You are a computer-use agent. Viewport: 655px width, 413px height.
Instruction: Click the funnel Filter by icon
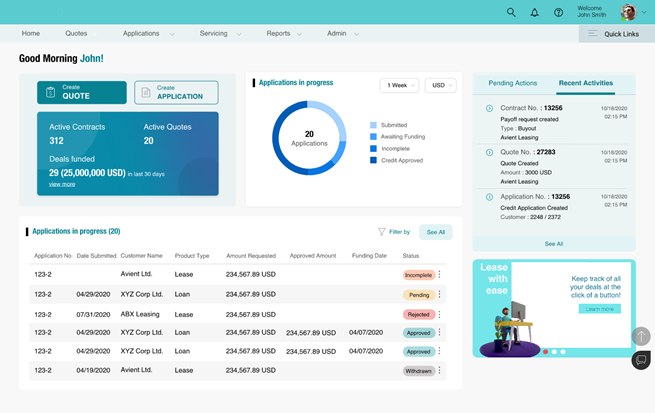pos(382,232)
